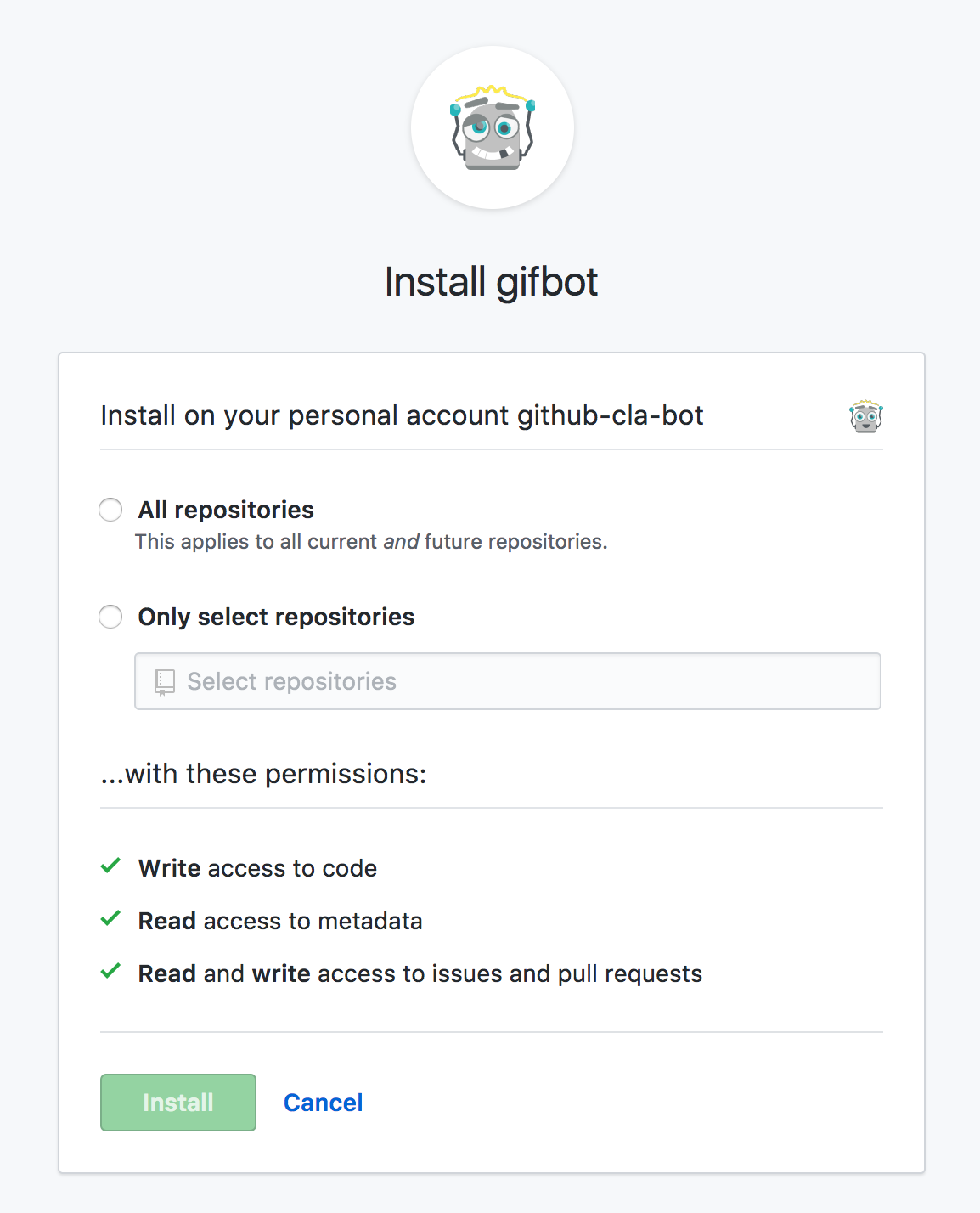Click the "...with these permissions:" section heading

coord(263,774)
